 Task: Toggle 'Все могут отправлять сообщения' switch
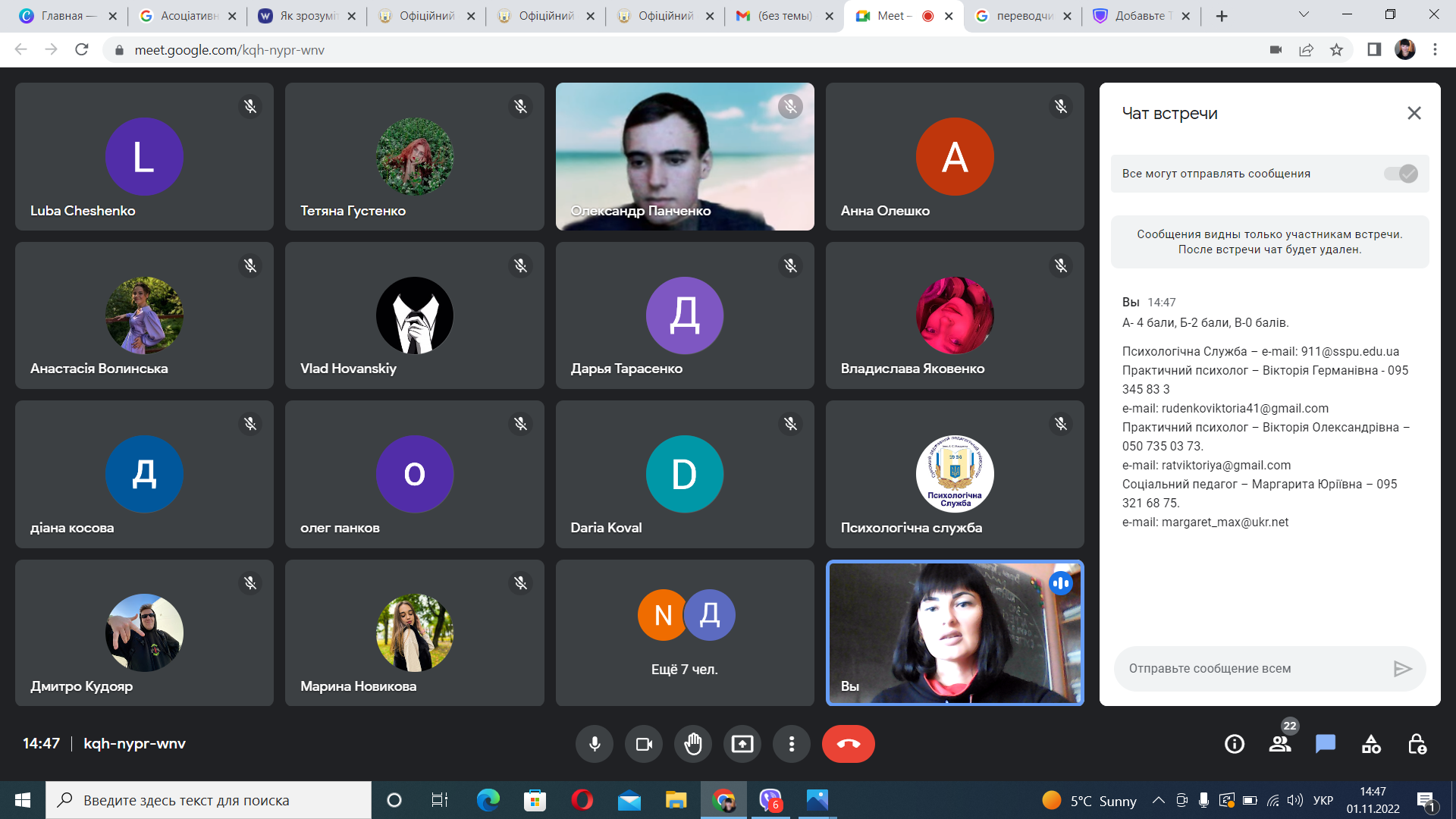click(x=1400, y=174)
